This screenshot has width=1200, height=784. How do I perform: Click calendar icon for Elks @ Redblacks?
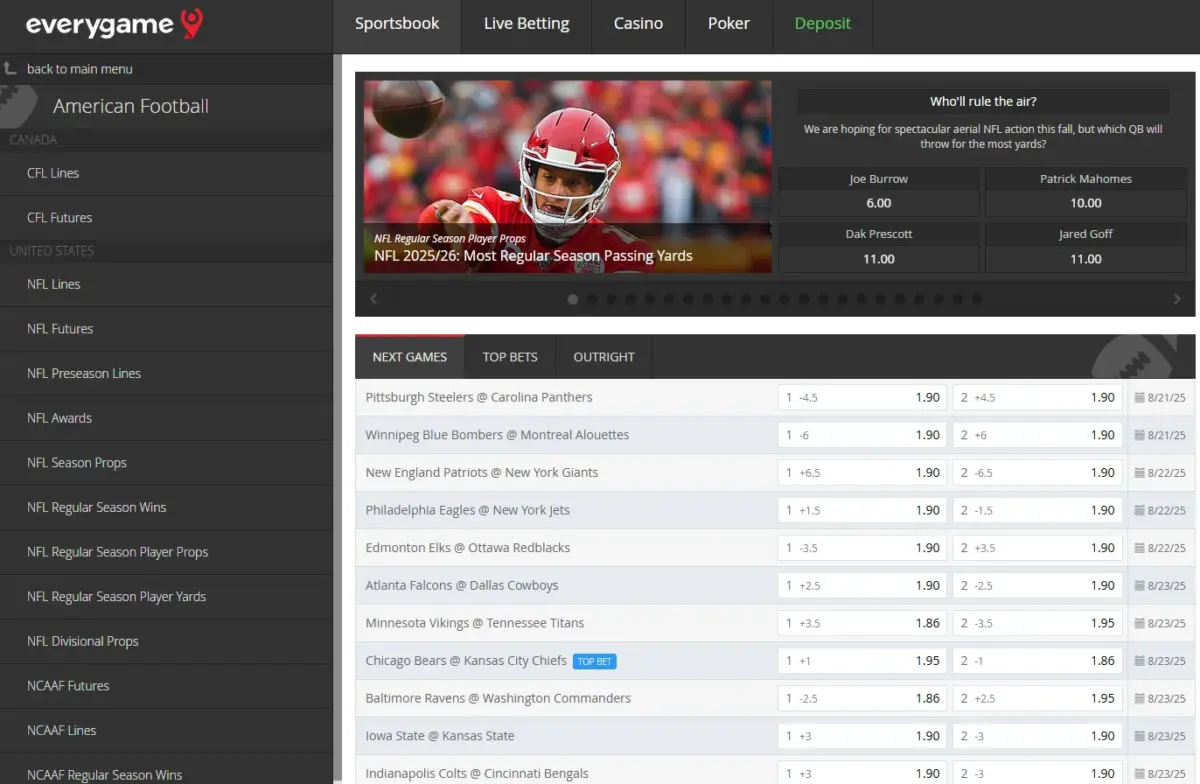pos(1139,548)
